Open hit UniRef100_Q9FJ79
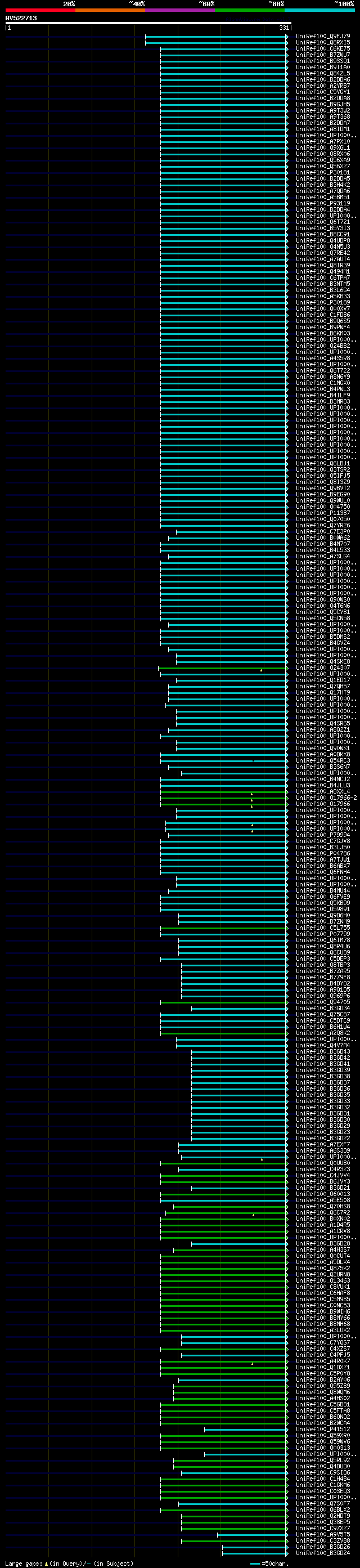Image resolution: width=360 pixels, height=1568 pixels. click(x=323, y=37)
